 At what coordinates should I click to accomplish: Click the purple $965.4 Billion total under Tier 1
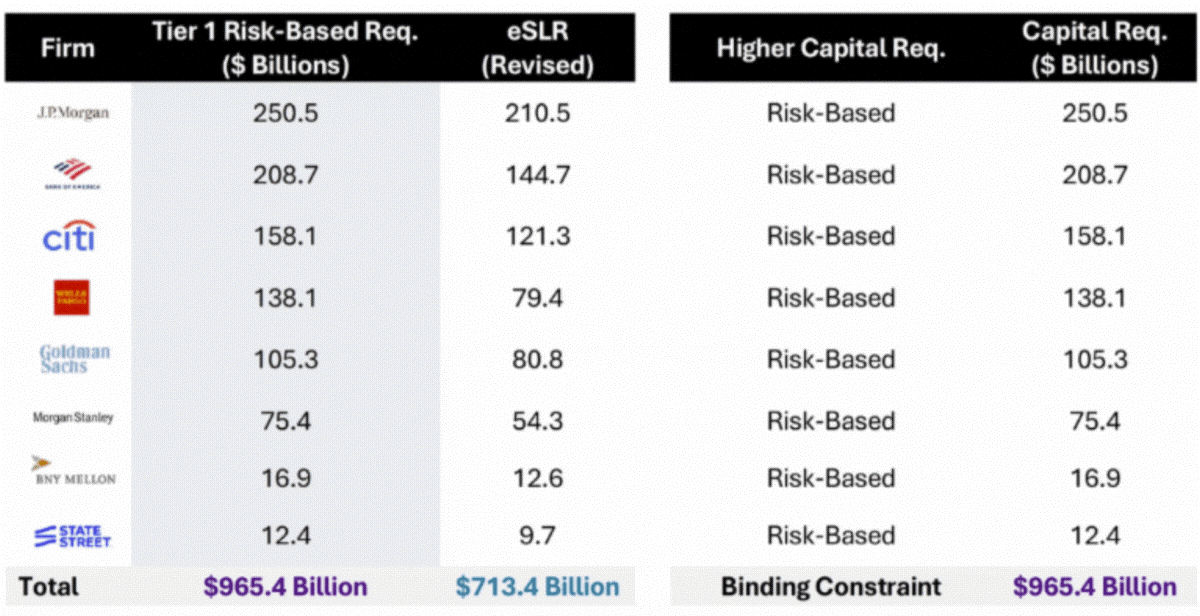(x=285, y=587)
